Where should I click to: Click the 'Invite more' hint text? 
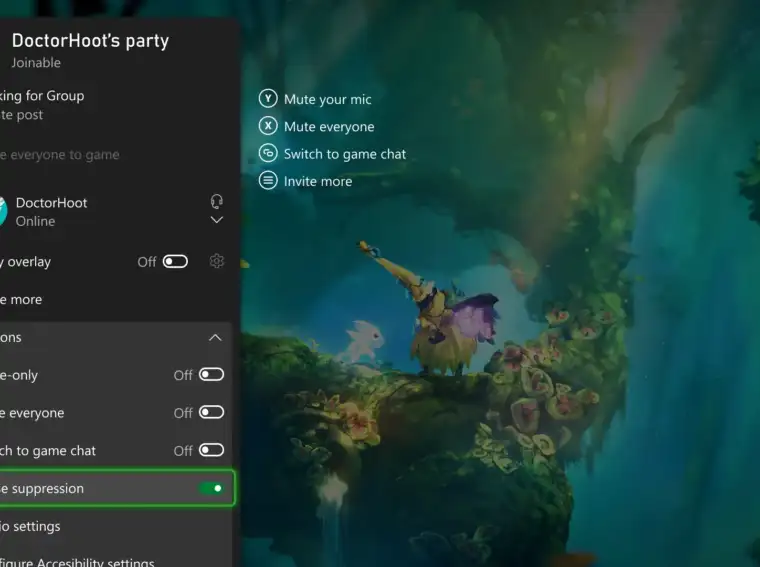coord(318,181)
